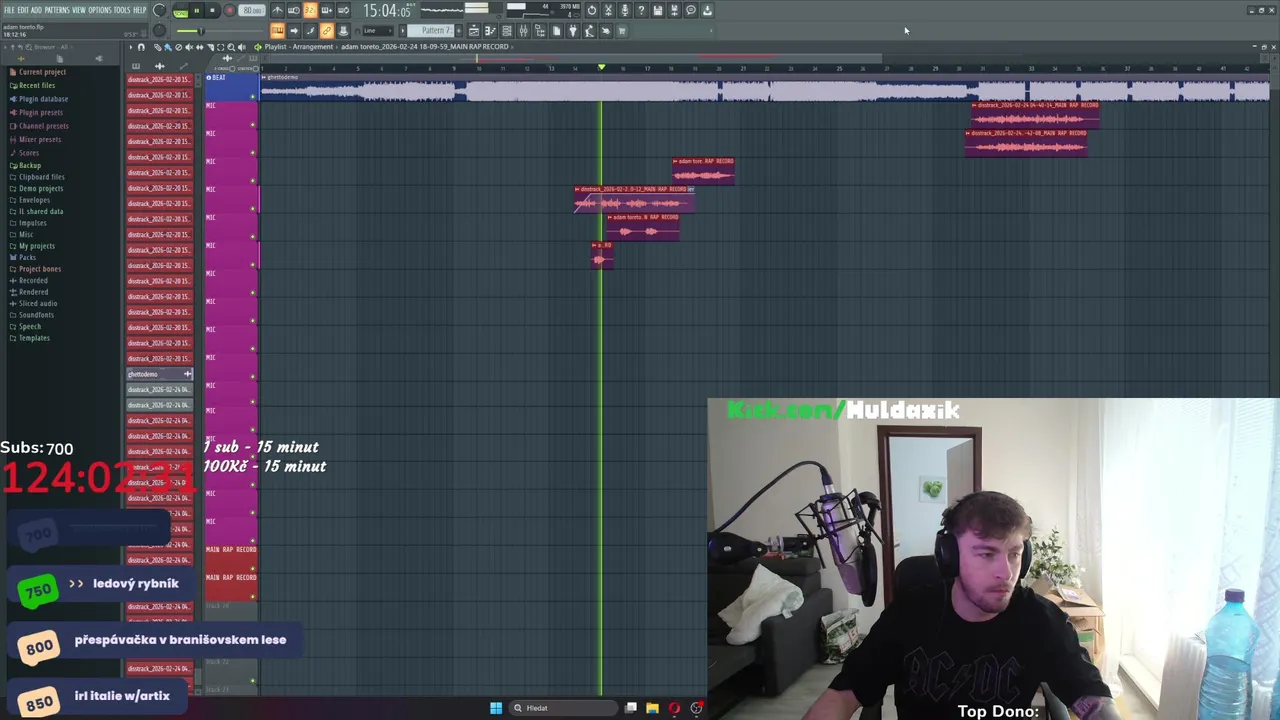Toggle the recording countdown button

point(310,10)
